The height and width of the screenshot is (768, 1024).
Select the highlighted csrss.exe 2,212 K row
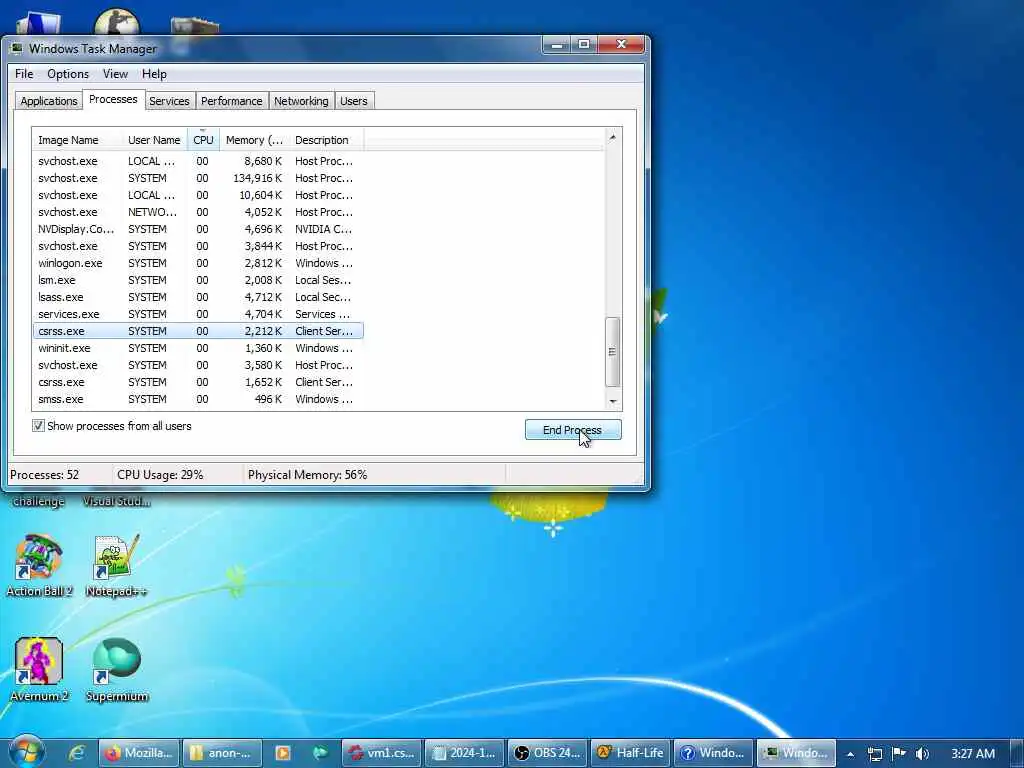coord(197,331)
